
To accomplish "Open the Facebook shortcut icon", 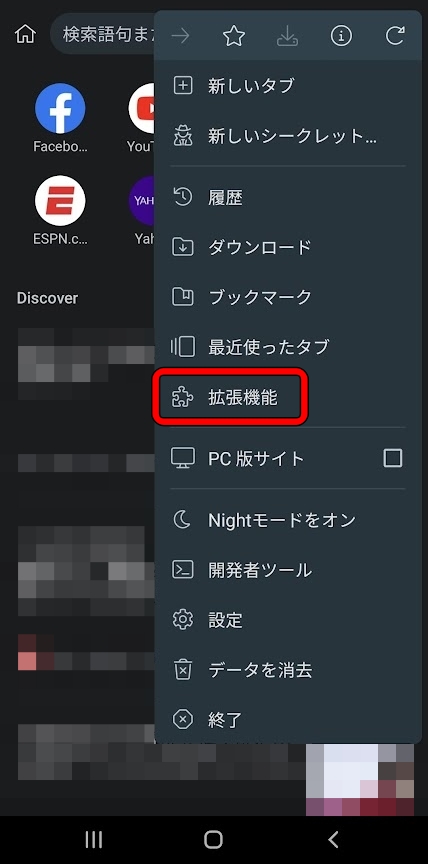I will point(60,109).
